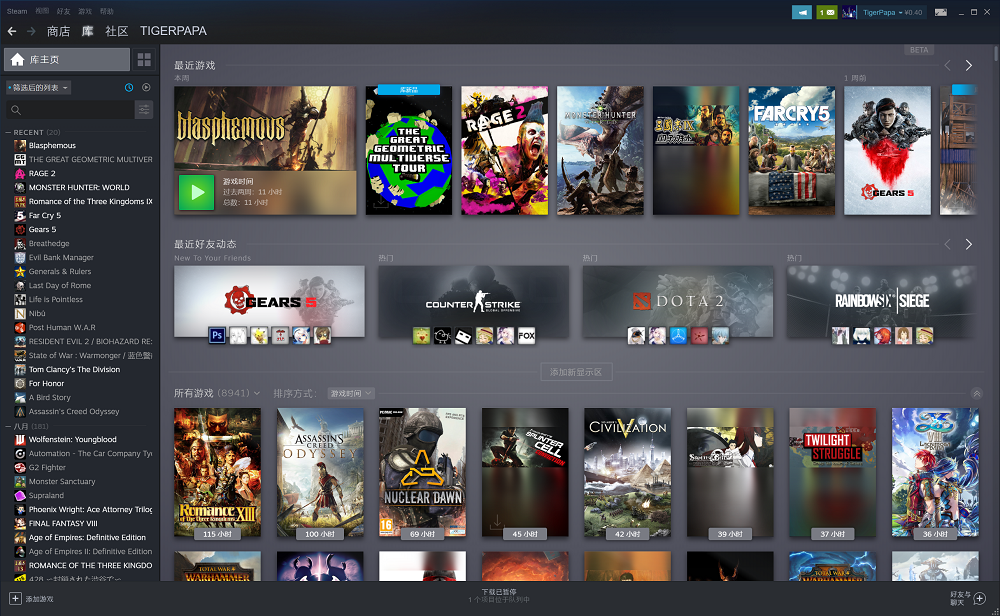The image size is (1000, 616).
Task: Collapse the RECENT category
Action: tap(8, 133)
